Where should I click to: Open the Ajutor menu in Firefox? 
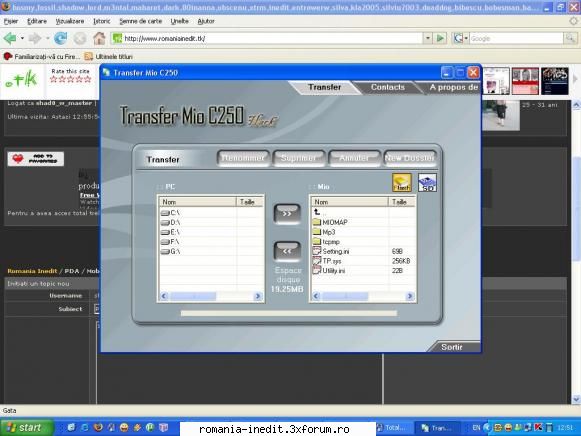206,21
